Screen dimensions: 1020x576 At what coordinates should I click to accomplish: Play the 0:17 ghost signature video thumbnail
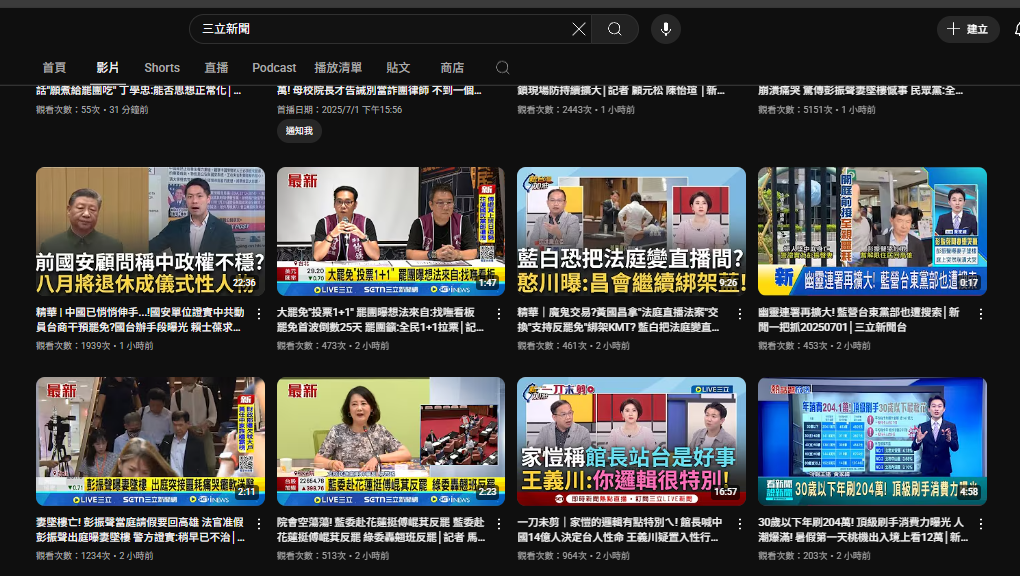pos(872,231)
